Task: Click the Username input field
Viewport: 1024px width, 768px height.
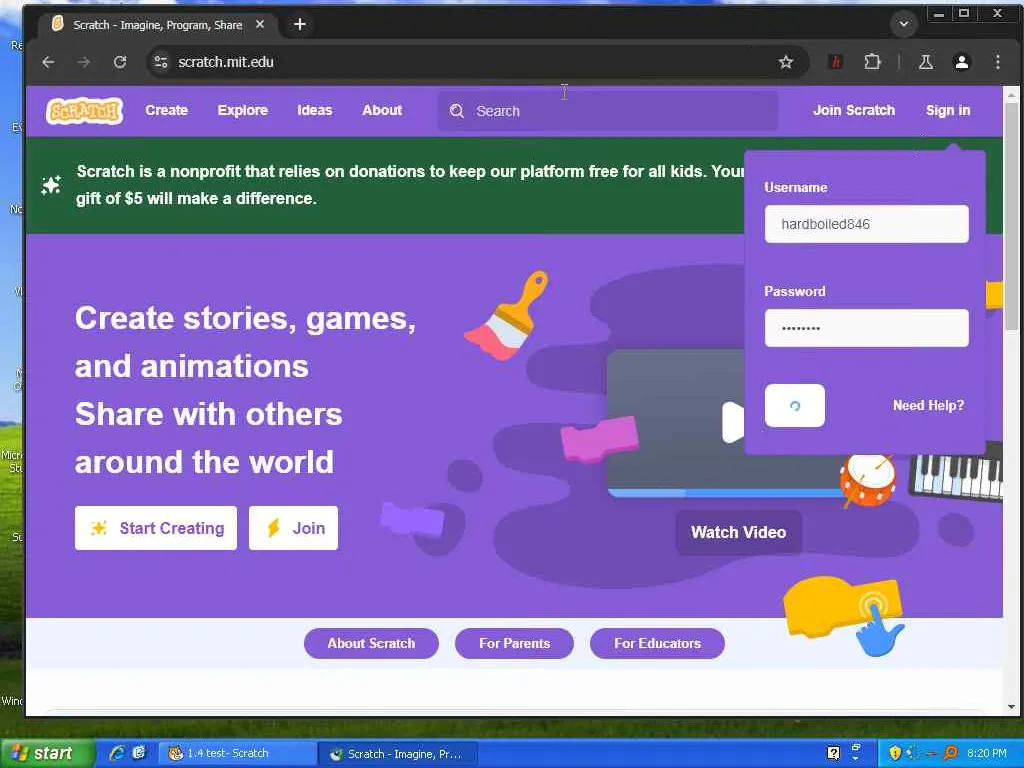Action: 867,224
